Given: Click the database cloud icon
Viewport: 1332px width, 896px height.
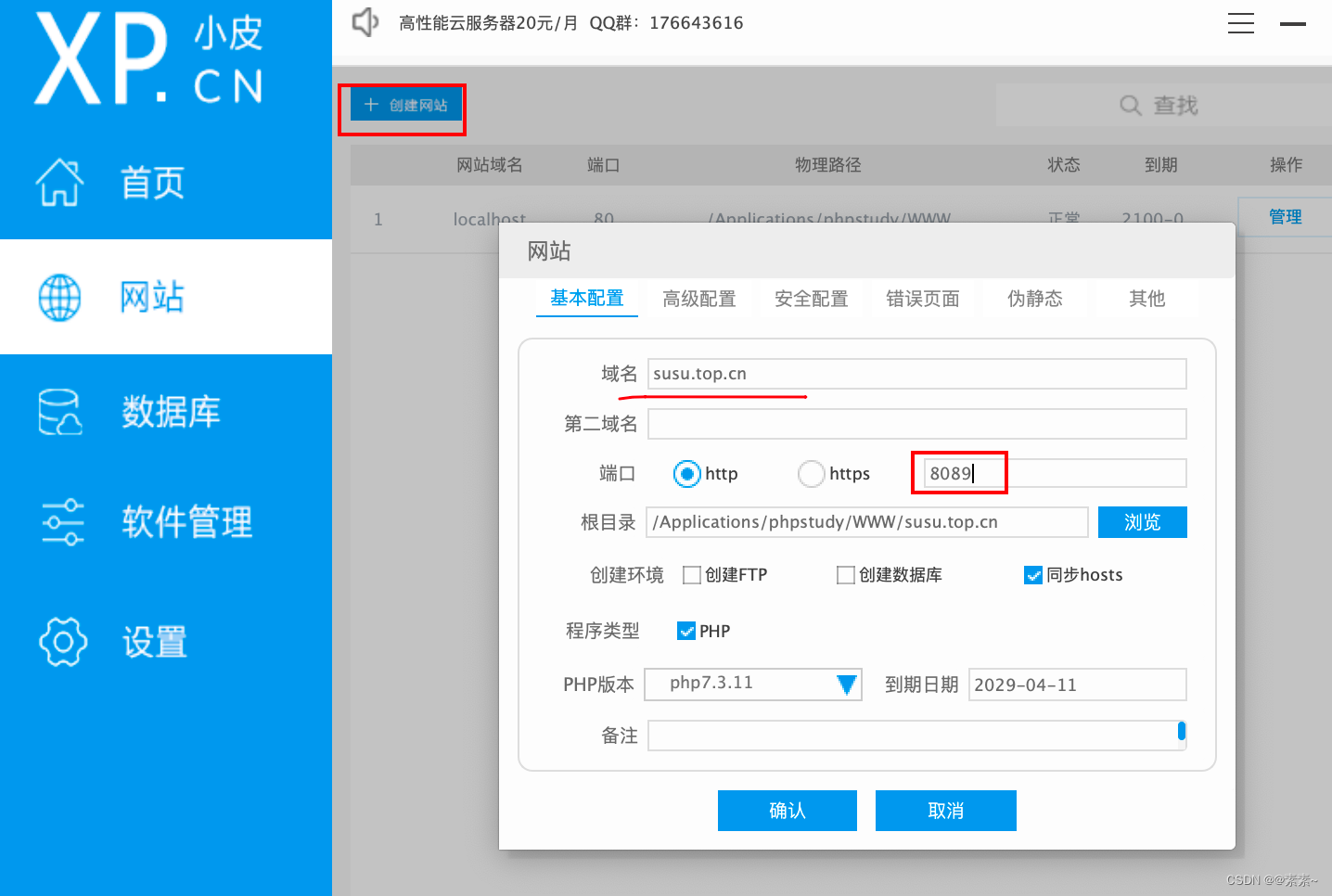Looking at the screenshot, I should tap(60, 412).
